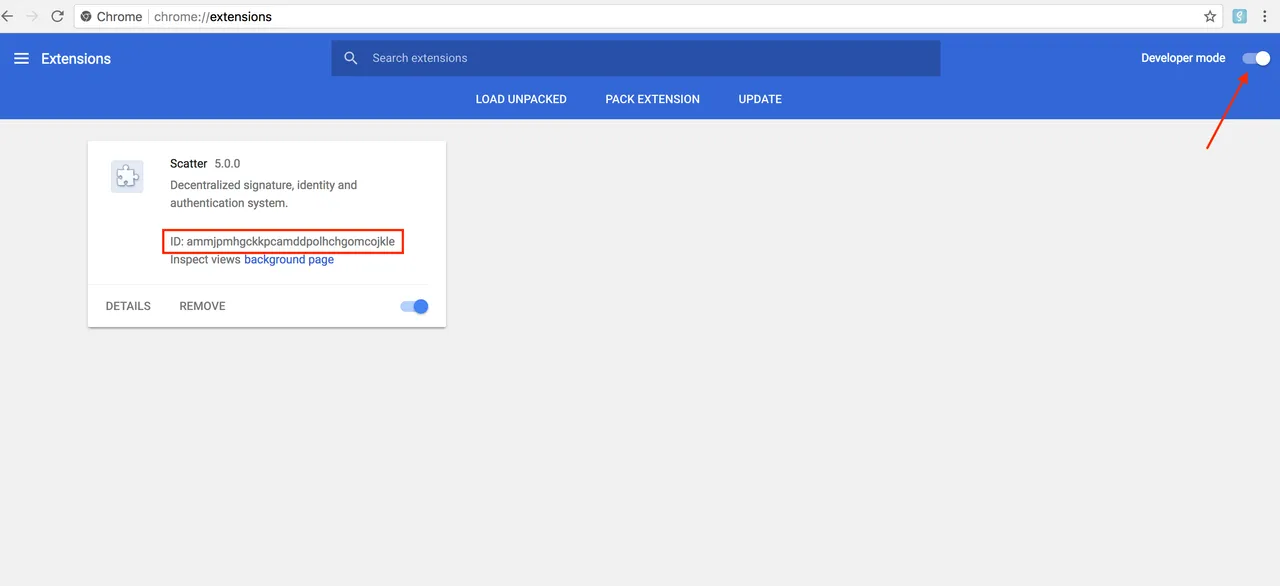Image resolution: width=1280 pixels, height=586 pixels.
Task: Click REMOVE on the Scatter card
Action: tap(202, 306)
